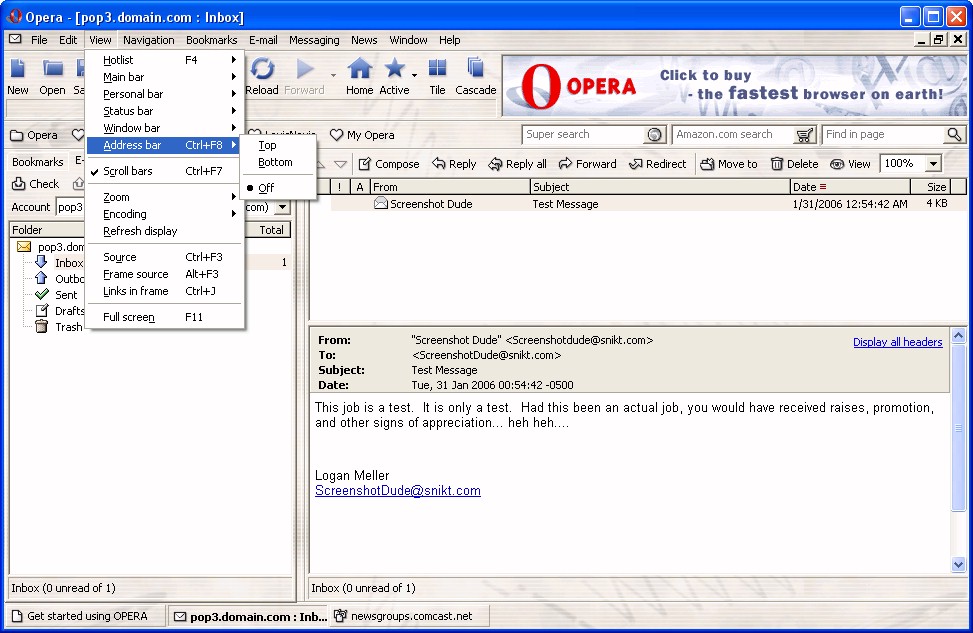Toggle the Scroll bars checked option

[128, 171]
